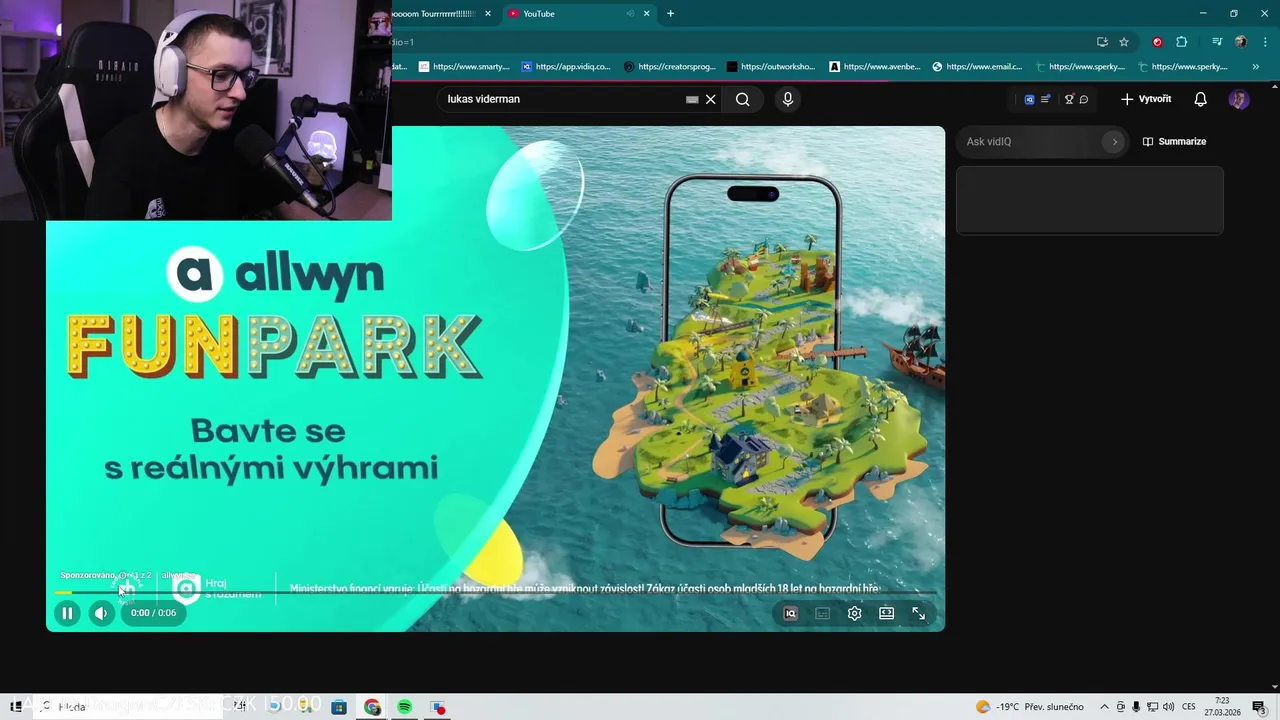This screenshot has width=1280, height=720.
Task: Click the install/cast icon in address bar
Action: coord(1102,42)
